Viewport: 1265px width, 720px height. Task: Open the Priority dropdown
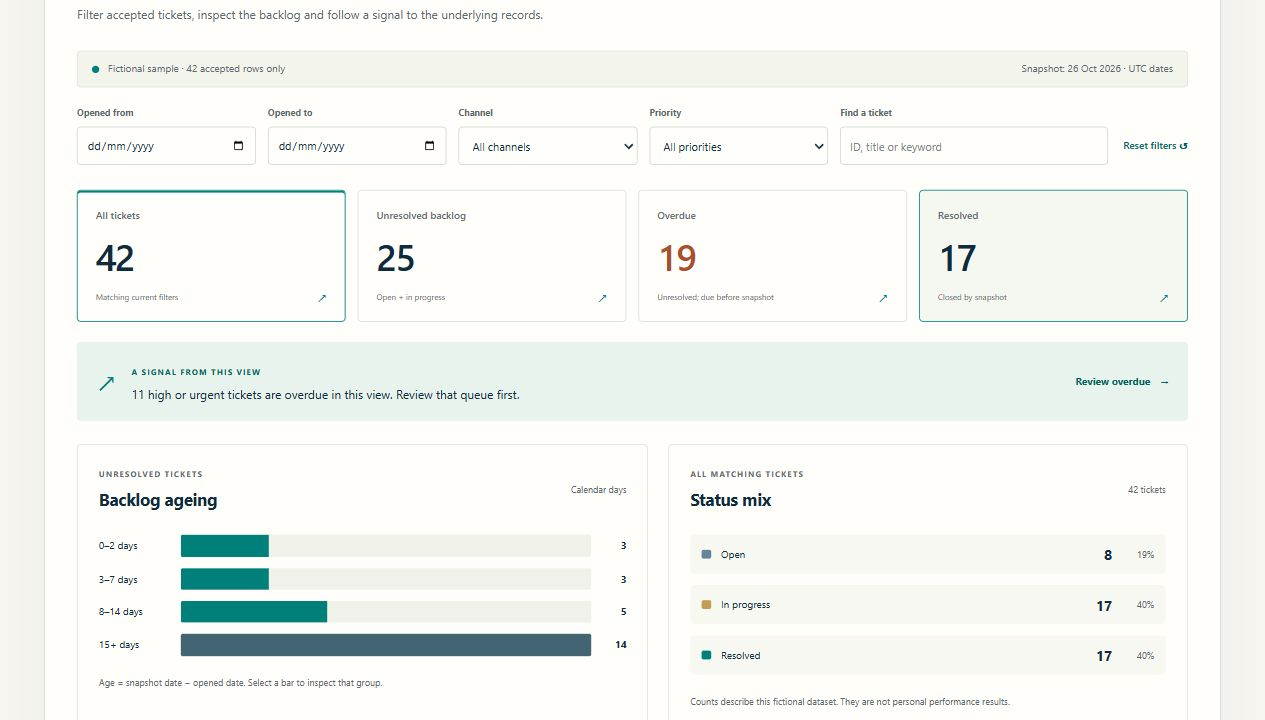[x=739, y=146]
